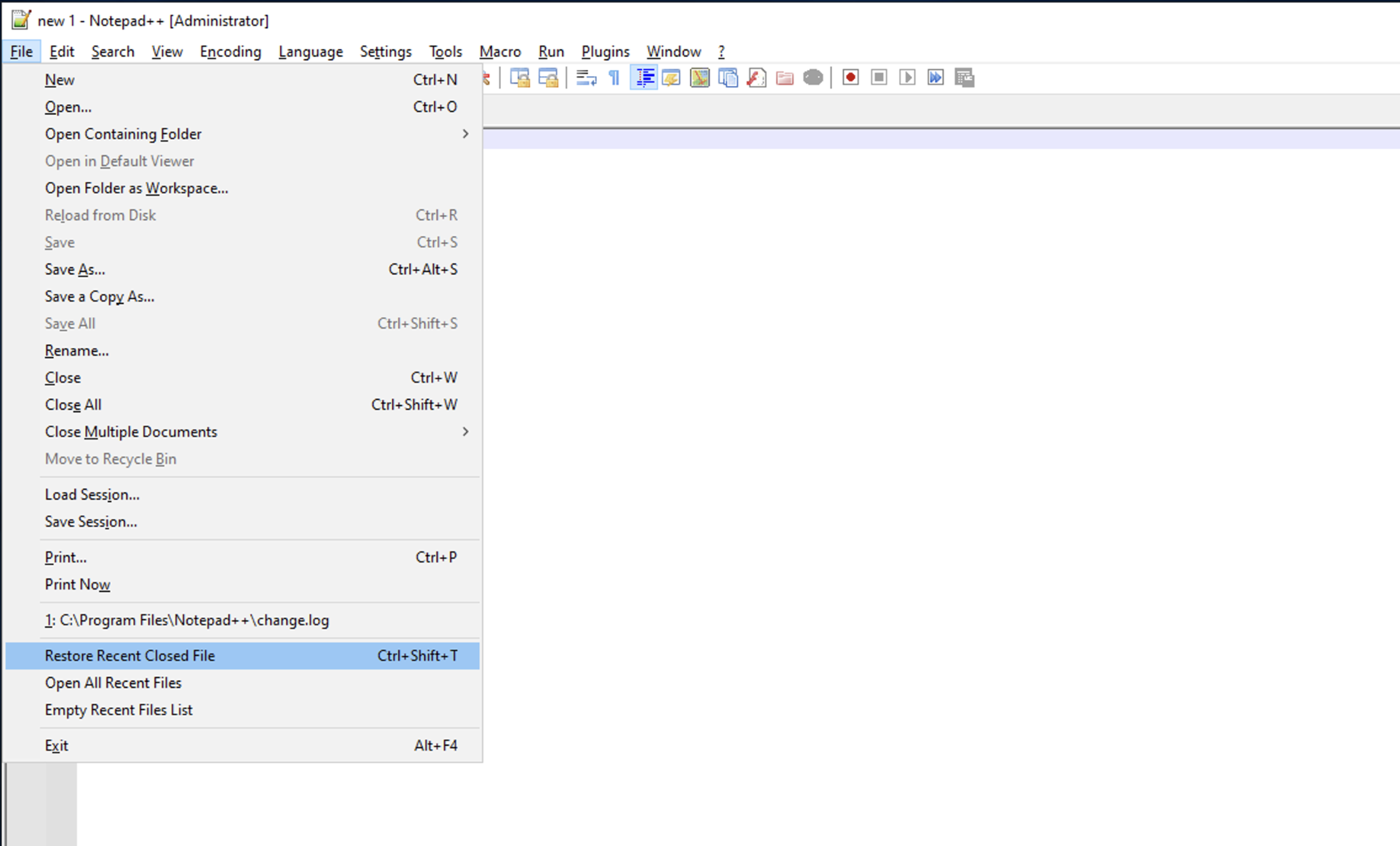Viewport: 1400px width, 846px height.
Task: Open the Plugins menu
Action: (x=605, y=52)
